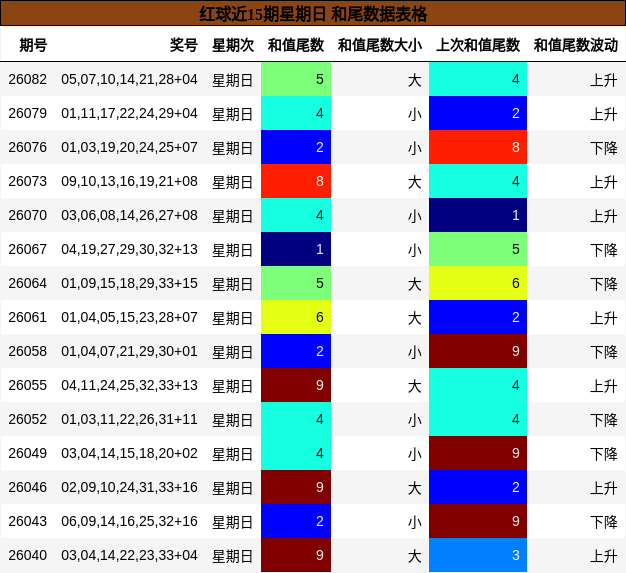
Task: Click 上升 in row 26082
Action: click(604, 80)
